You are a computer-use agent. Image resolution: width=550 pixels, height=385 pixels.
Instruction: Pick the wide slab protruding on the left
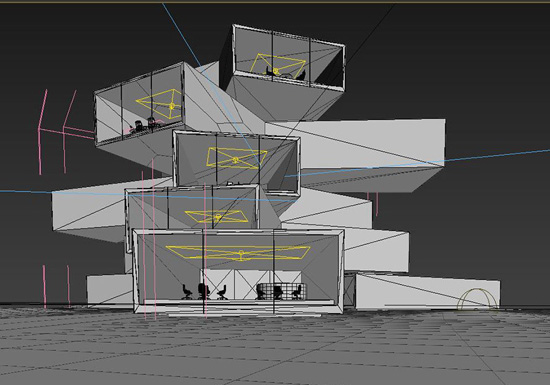88,214
